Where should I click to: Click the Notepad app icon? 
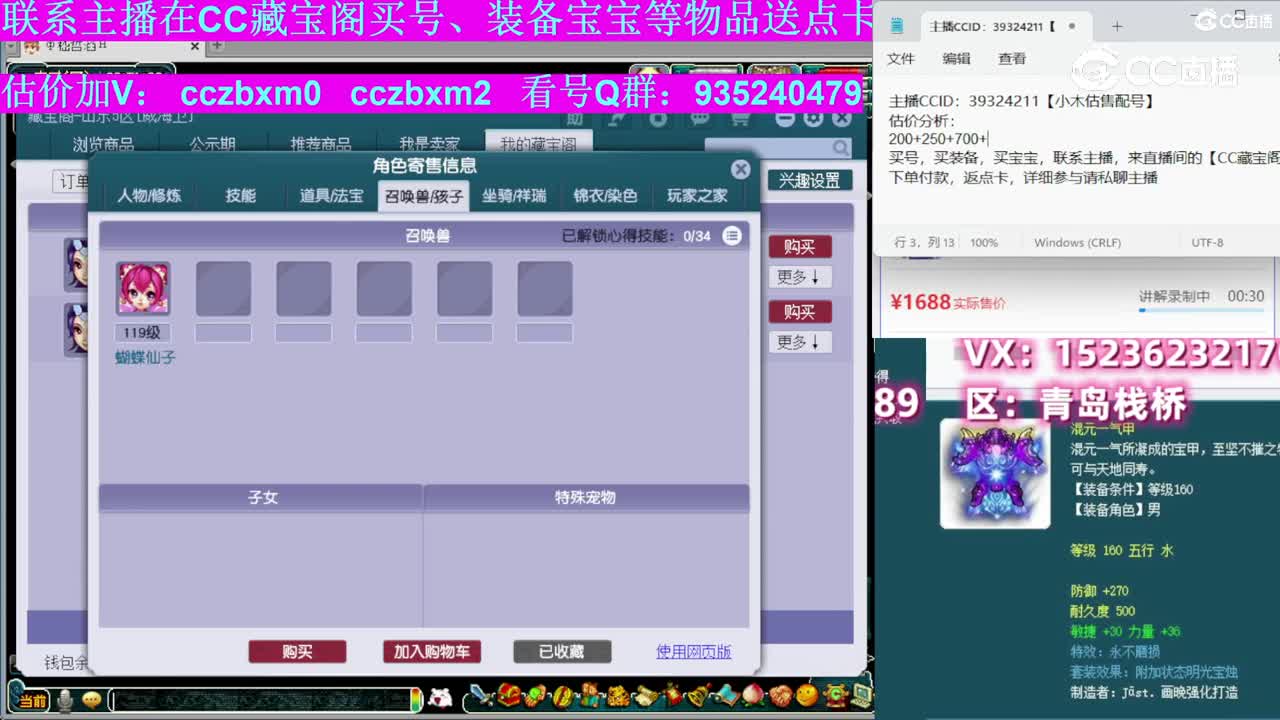coord(897,26)
